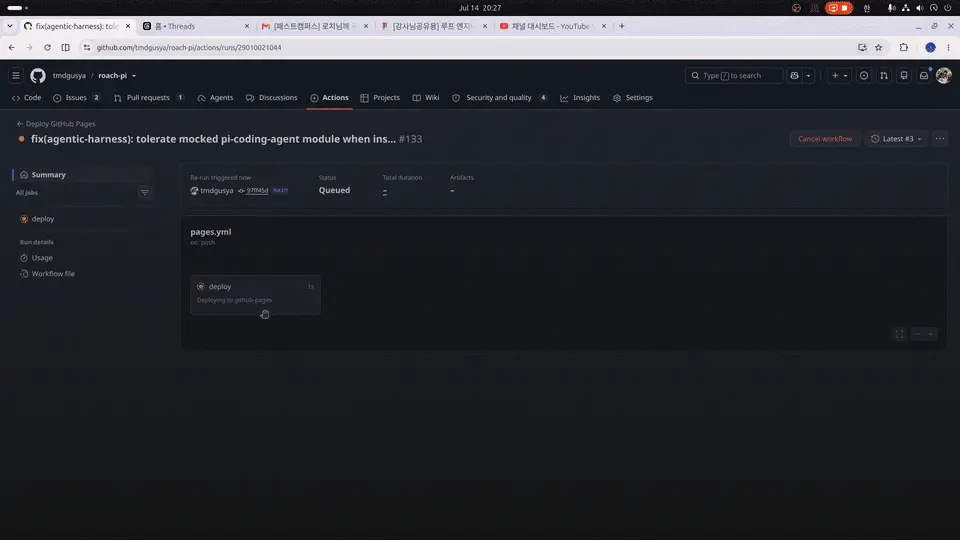Image resolution: width=960 pixels, height=540 pixels.
Task: Open the Insights tab
Action: (x=580, y=97)
